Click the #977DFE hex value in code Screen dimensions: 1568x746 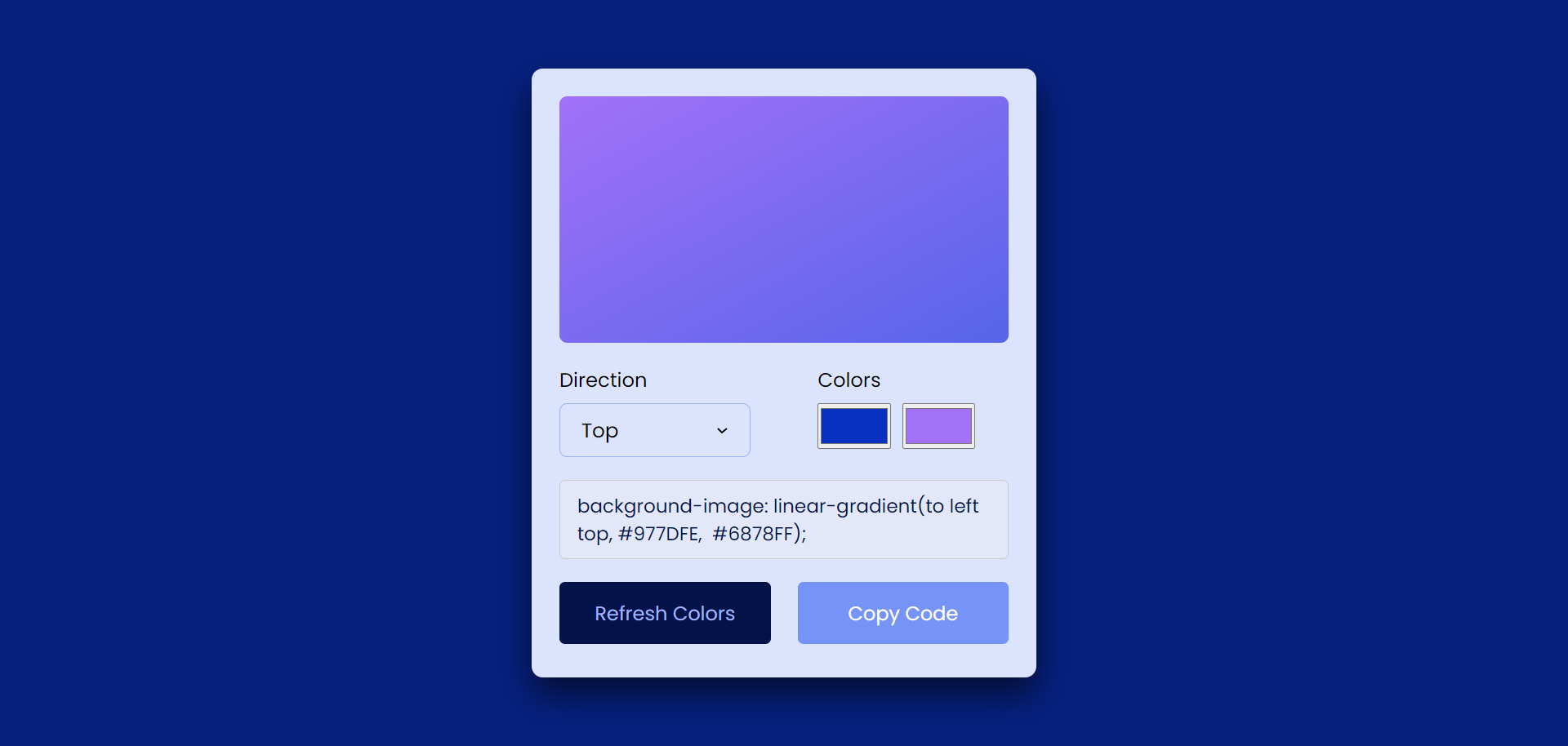pyautogui.click(x=659, y=534)
